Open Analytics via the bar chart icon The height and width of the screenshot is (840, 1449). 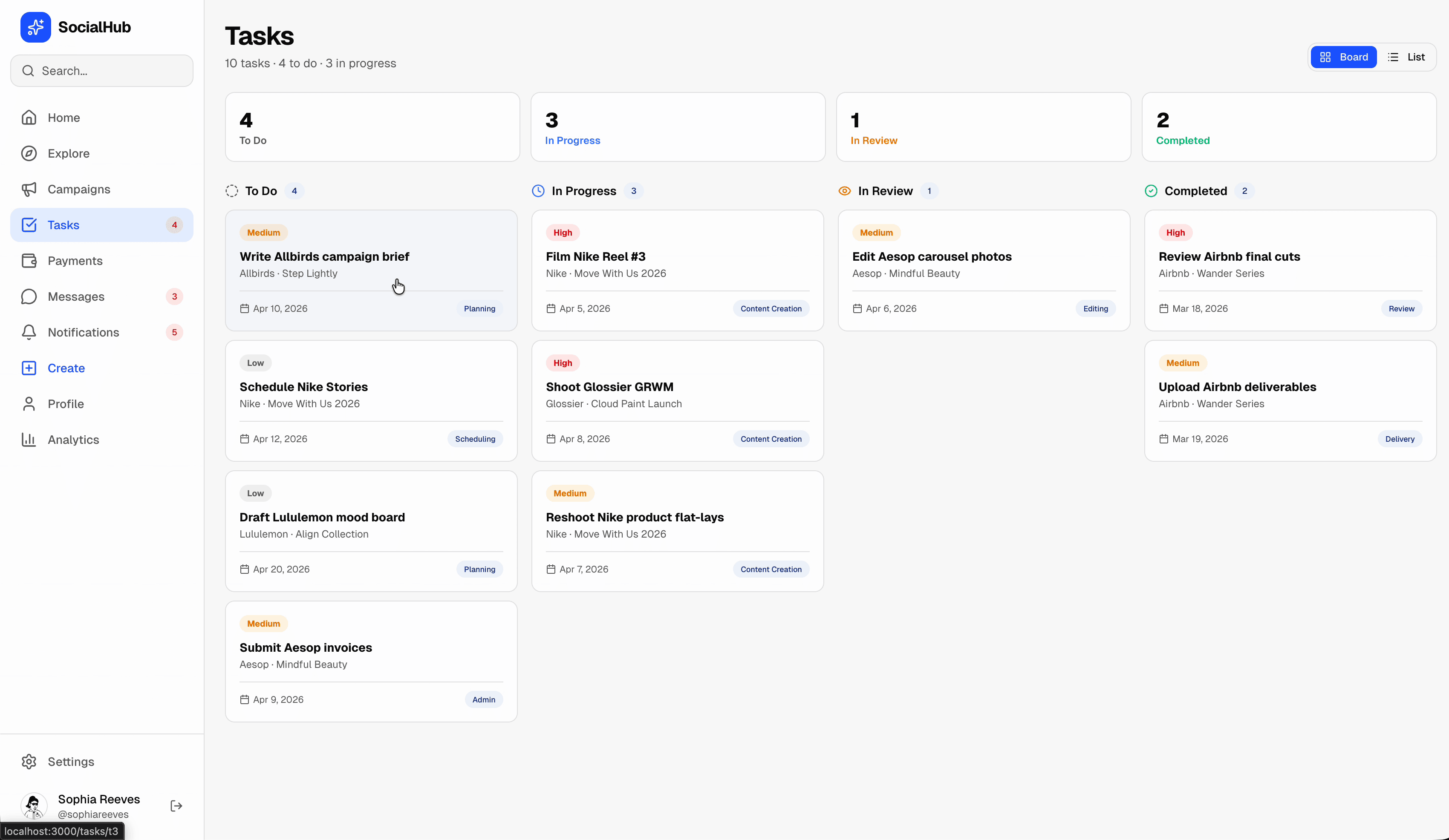tap(29, 440)
